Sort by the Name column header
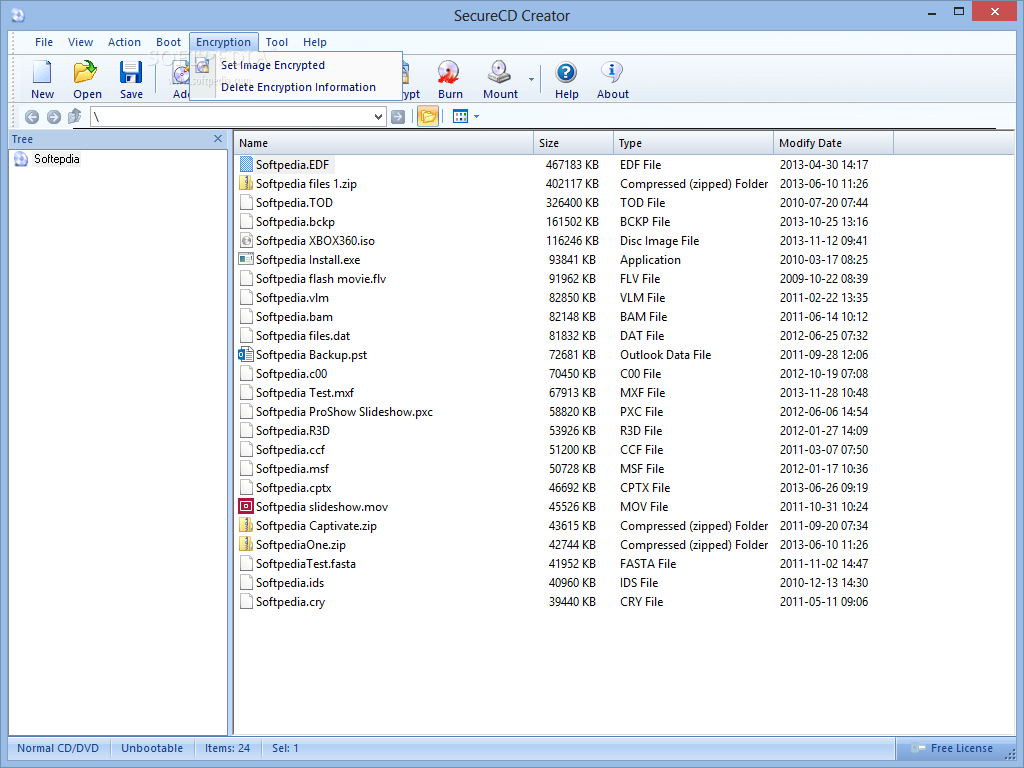 384,143
